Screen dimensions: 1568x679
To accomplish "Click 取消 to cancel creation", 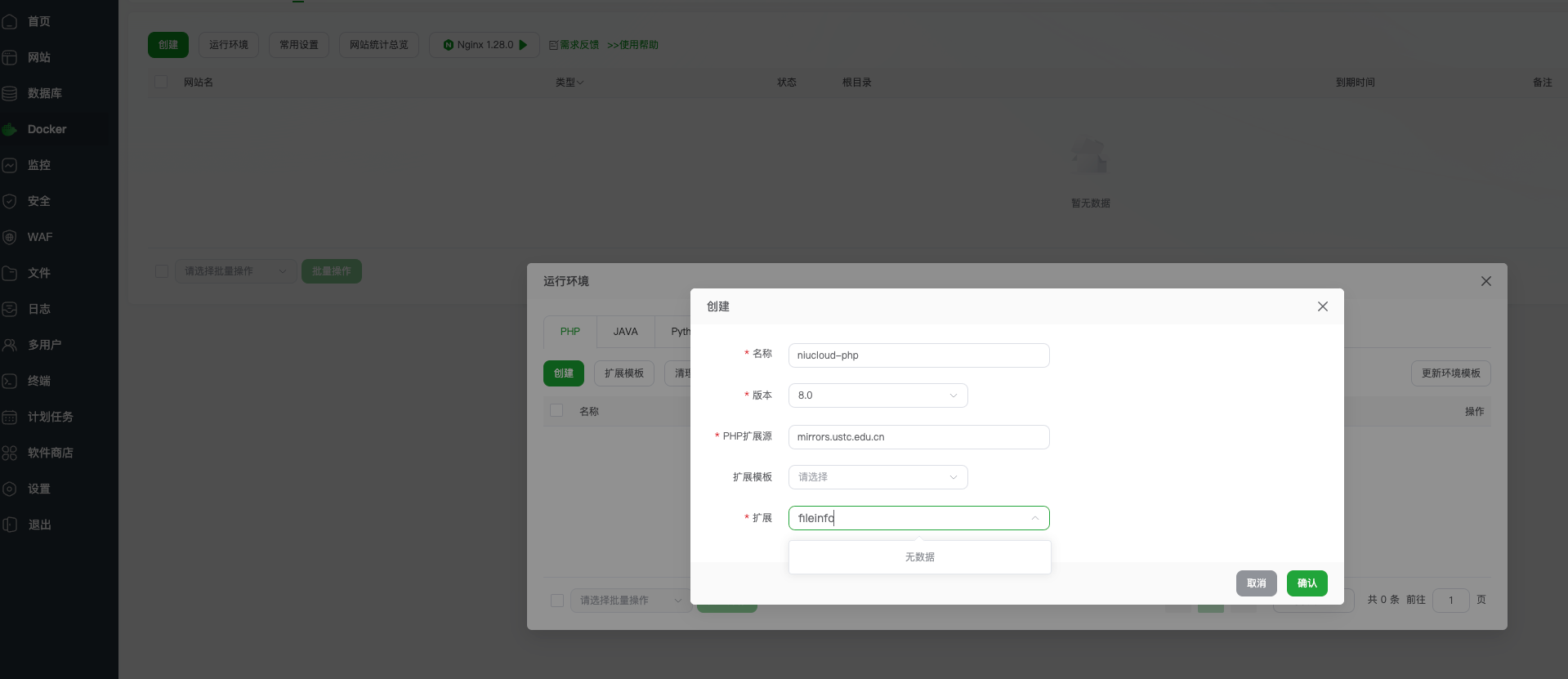I will point(1257,583).
